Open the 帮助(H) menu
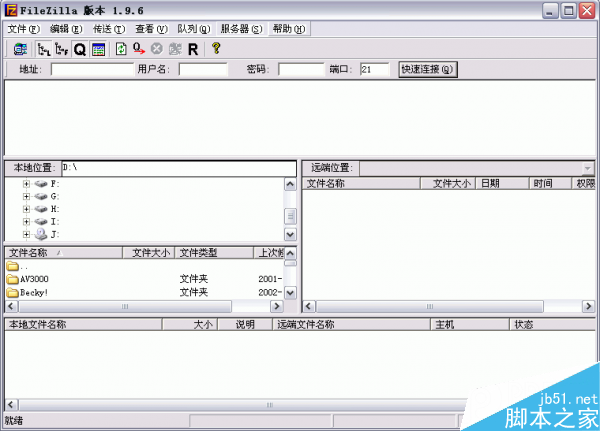This screenshot has width=600, height=431. (x=289, y=29)
